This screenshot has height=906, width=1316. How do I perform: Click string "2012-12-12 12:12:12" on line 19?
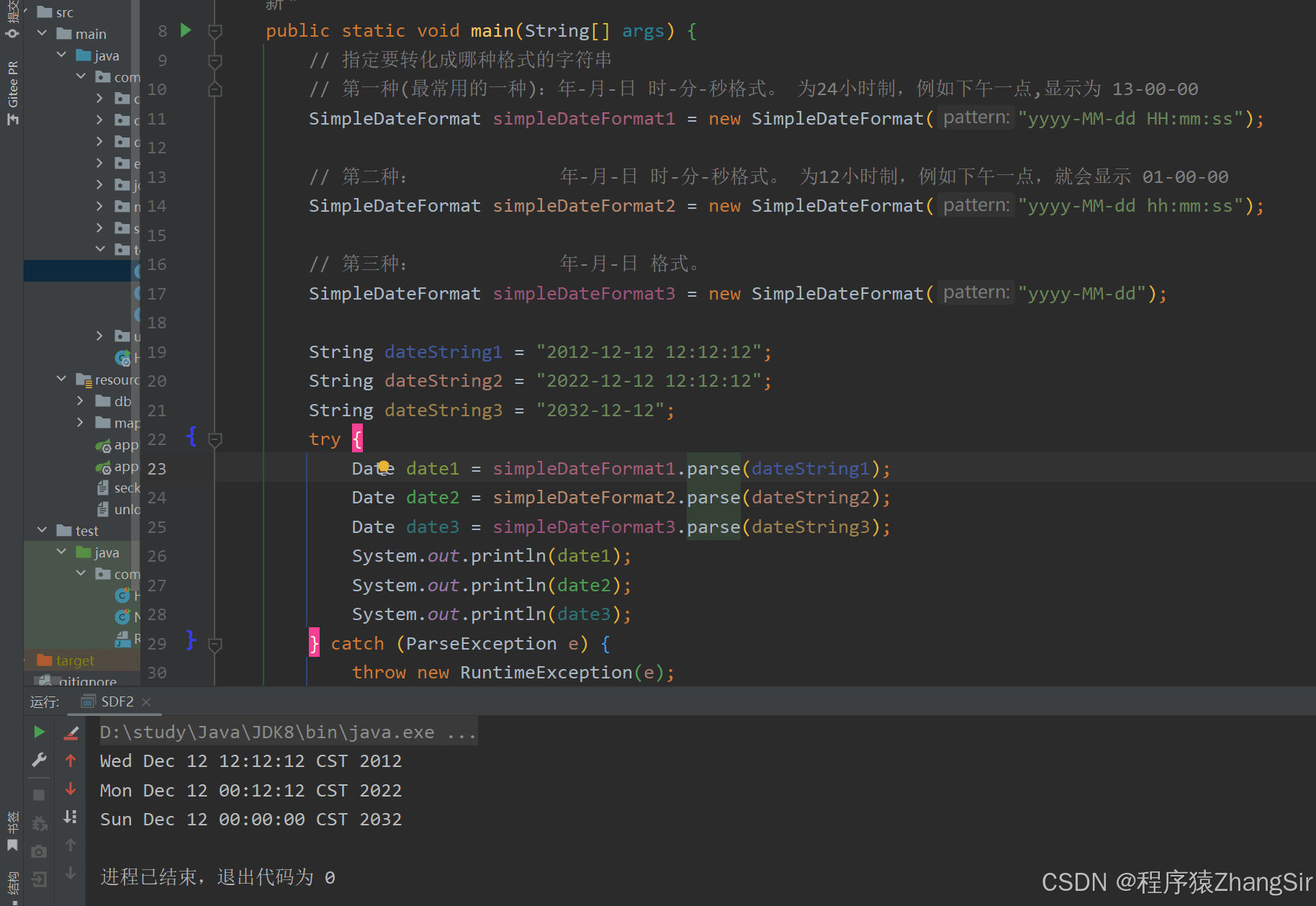click(649, 352)
